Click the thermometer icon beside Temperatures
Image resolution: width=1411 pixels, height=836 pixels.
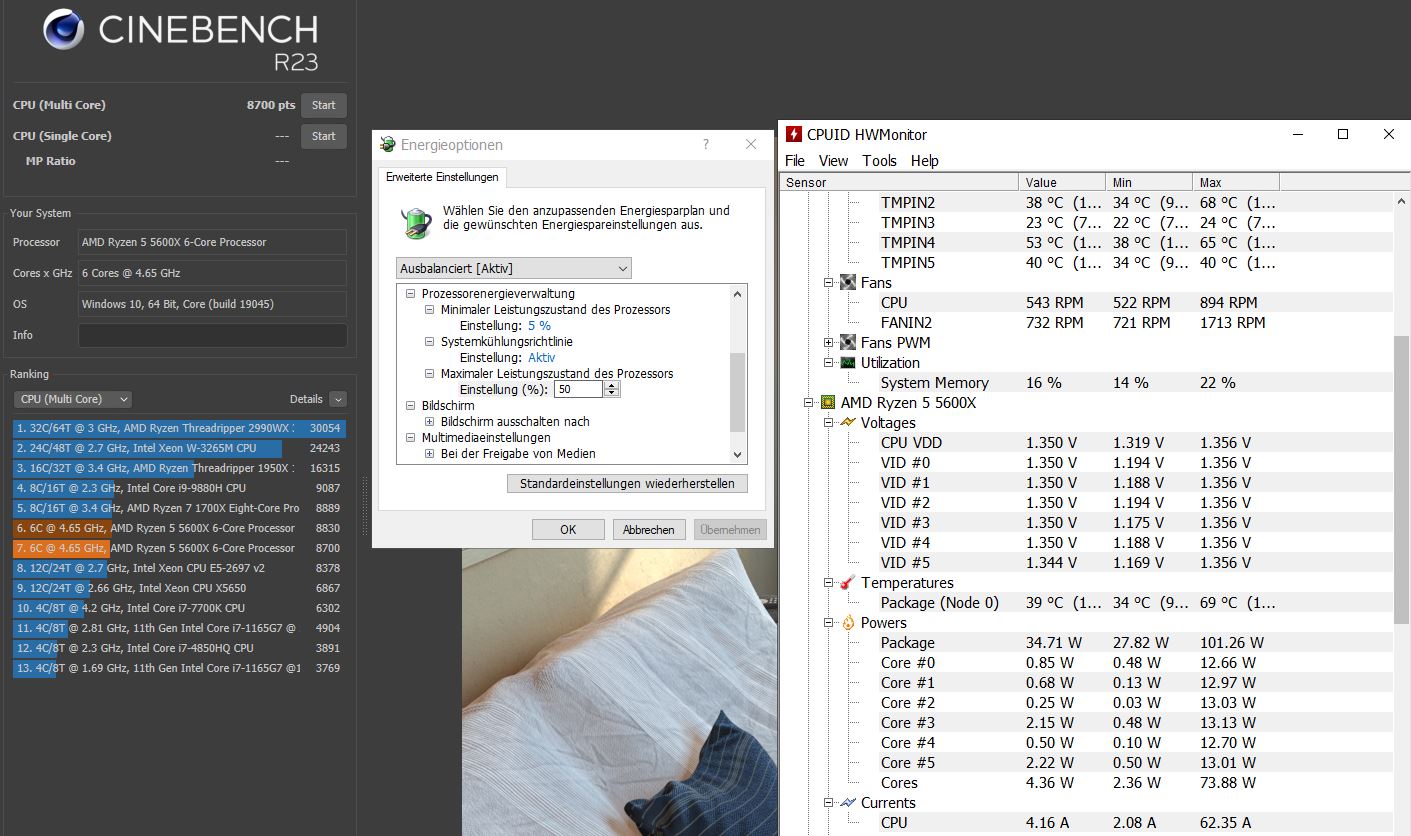[x=846, y=583]
